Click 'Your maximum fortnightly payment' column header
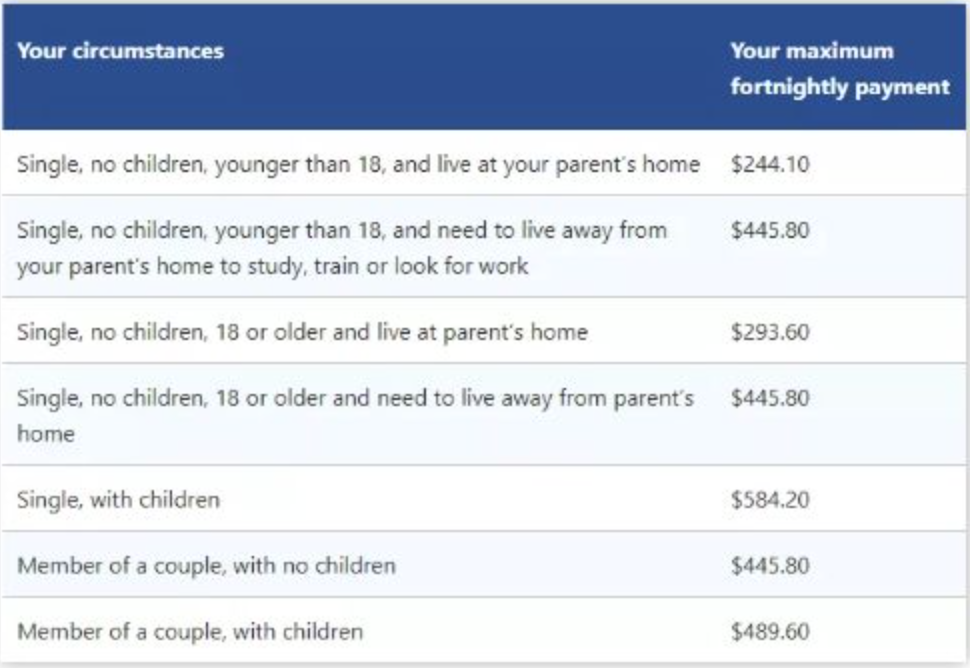Viewport: 970px width, 668px height. tap(839, 68)
